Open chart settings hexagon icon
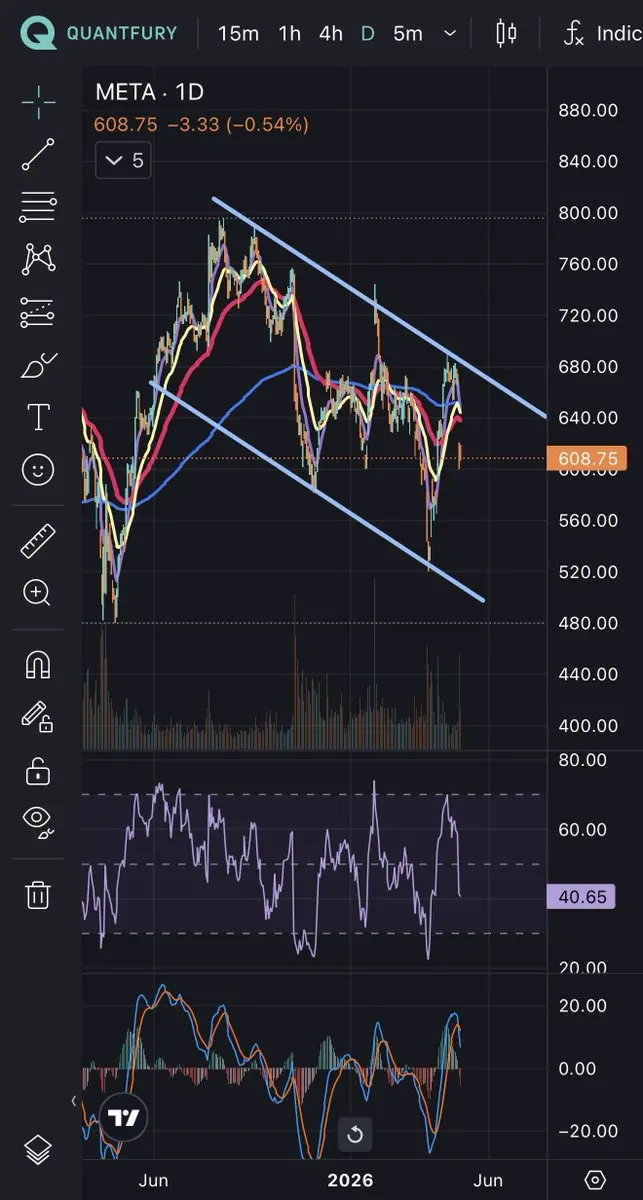The image size is (643, 1200). [x=595, y=1180]
